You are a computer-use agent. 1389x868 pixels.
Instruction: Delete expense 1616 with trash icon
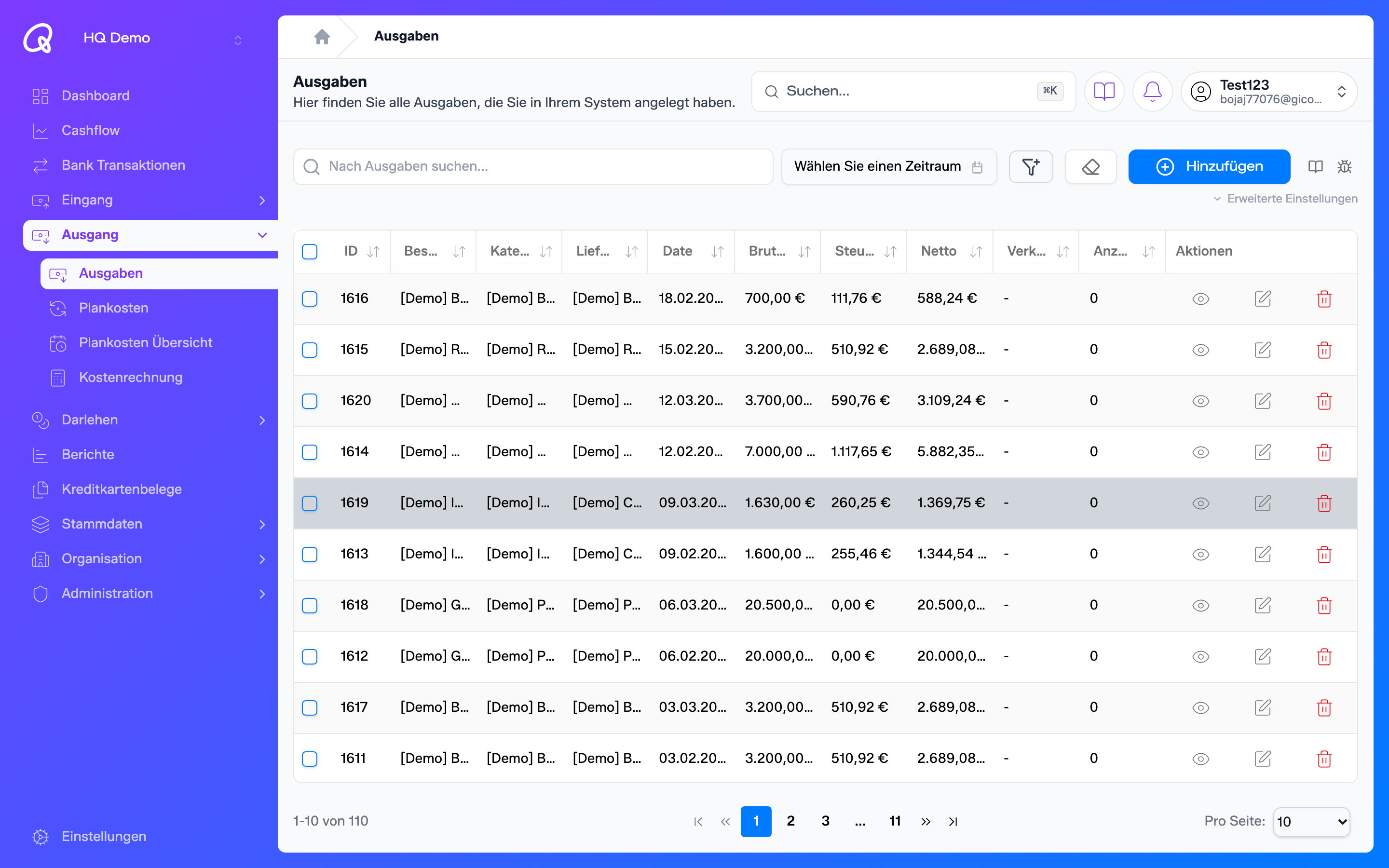[x=1324, y=299]
